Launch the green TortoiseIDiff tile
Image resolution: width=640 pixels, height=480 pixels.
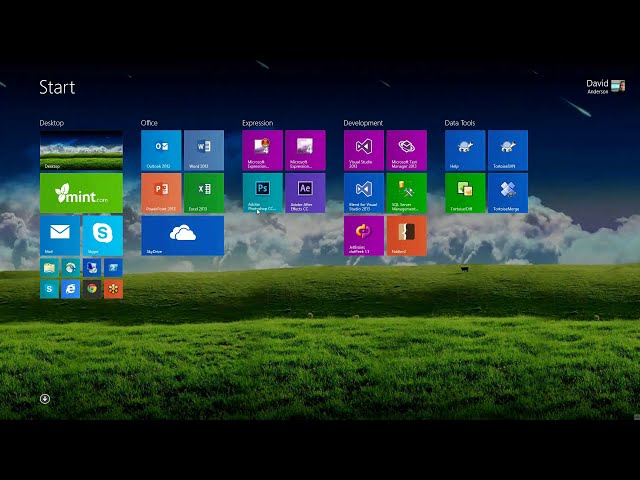pyautogui.click(x=465, y=193)
